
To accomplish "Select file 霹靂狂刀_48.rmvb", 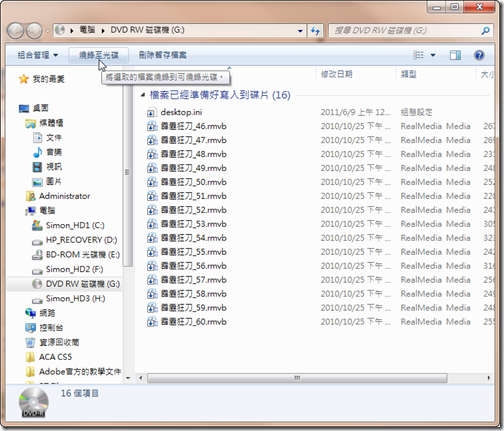I will (x=187, y=154).
